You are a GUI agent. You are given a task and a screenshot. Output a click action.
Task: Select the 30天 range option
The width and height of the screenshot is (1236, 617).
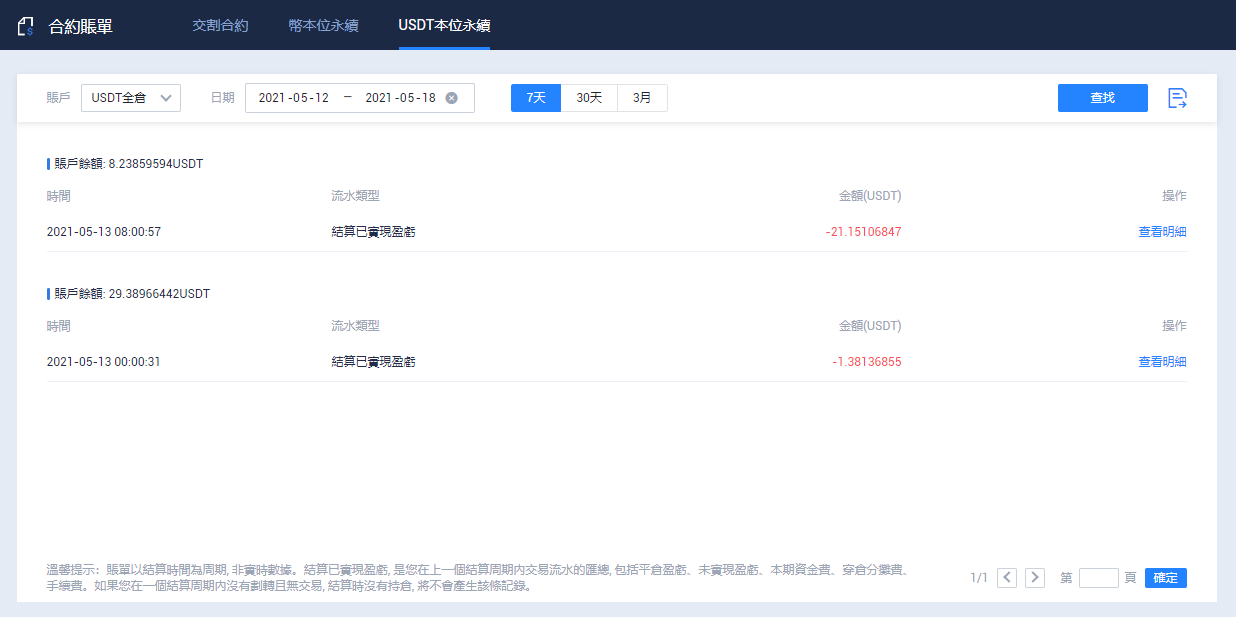tap(589, 98)
